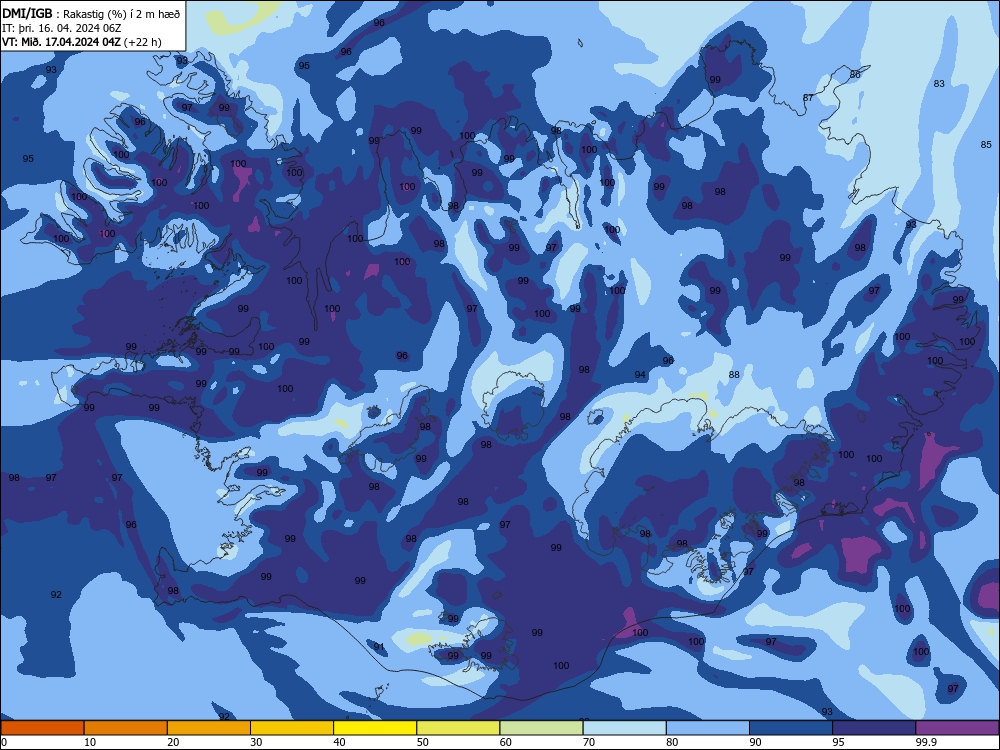The width and height of the screenshot is (1000, 750).
Task: Click the legend tick label '30'
Action: (256, 742)
